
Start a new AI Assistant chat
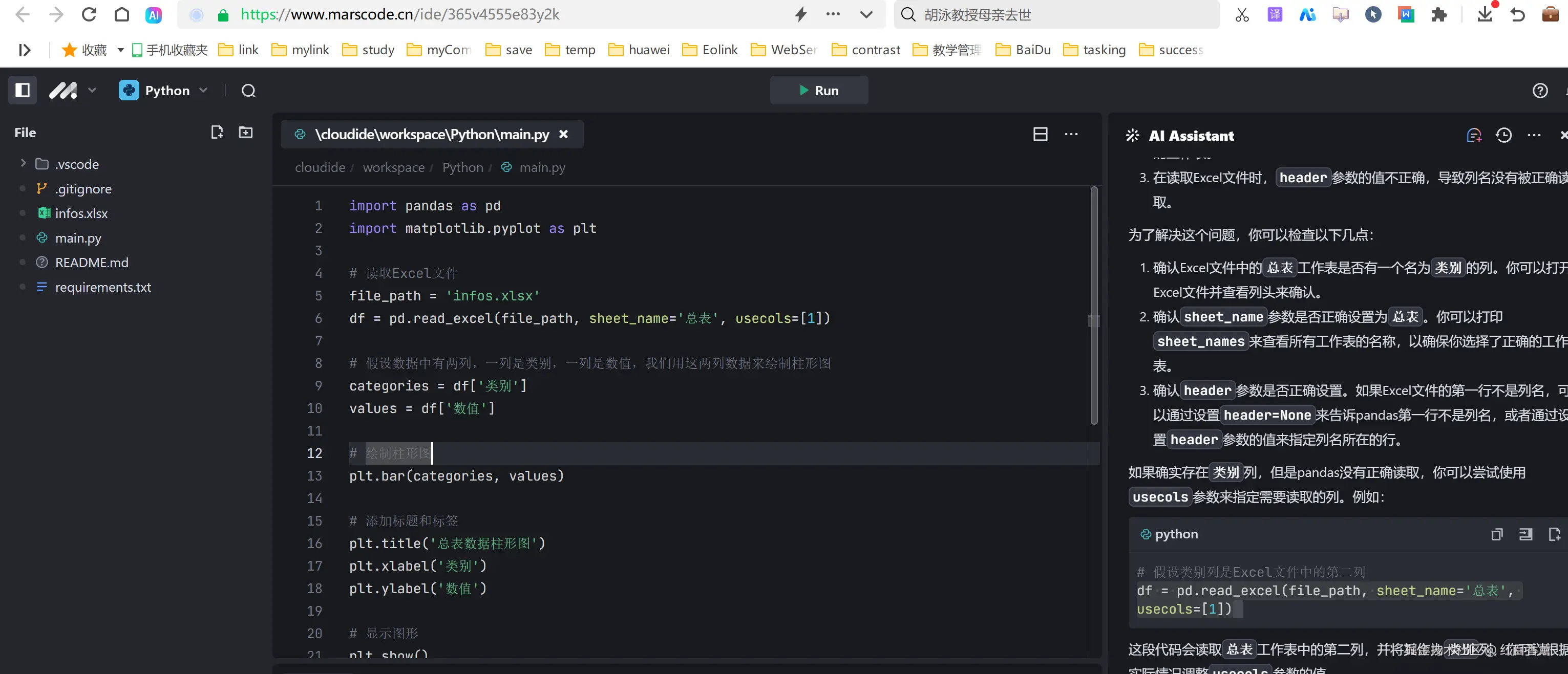click(x=1474, y=135)
